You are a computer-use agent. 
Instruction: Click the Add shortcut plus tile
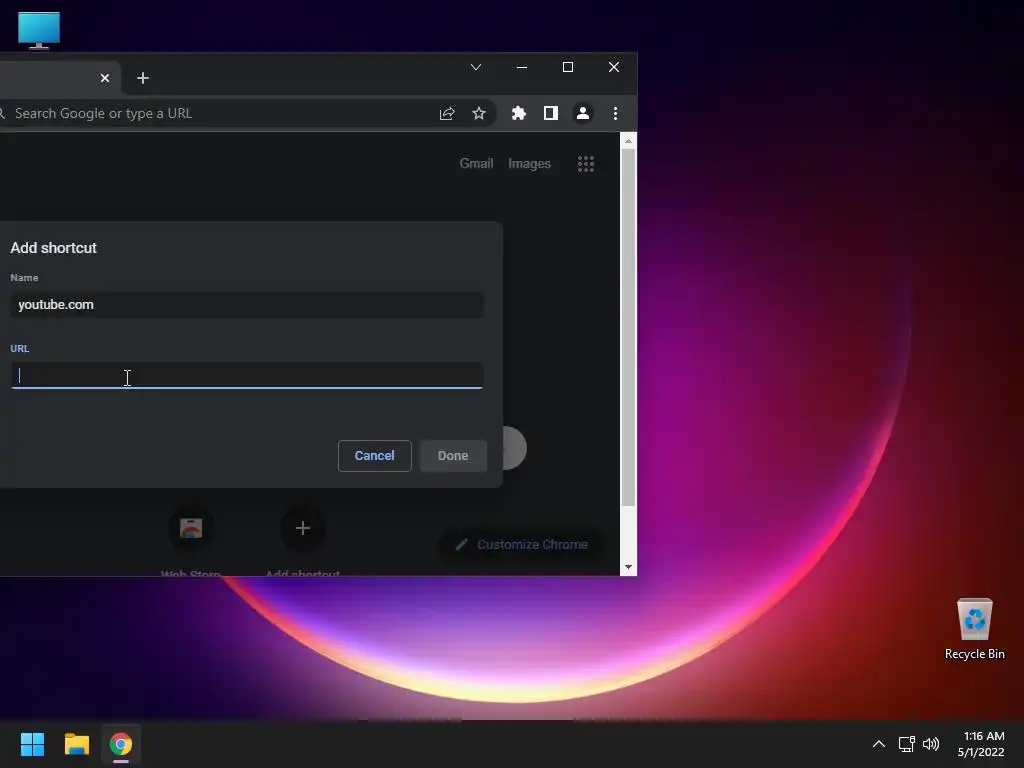coord(302,528)
